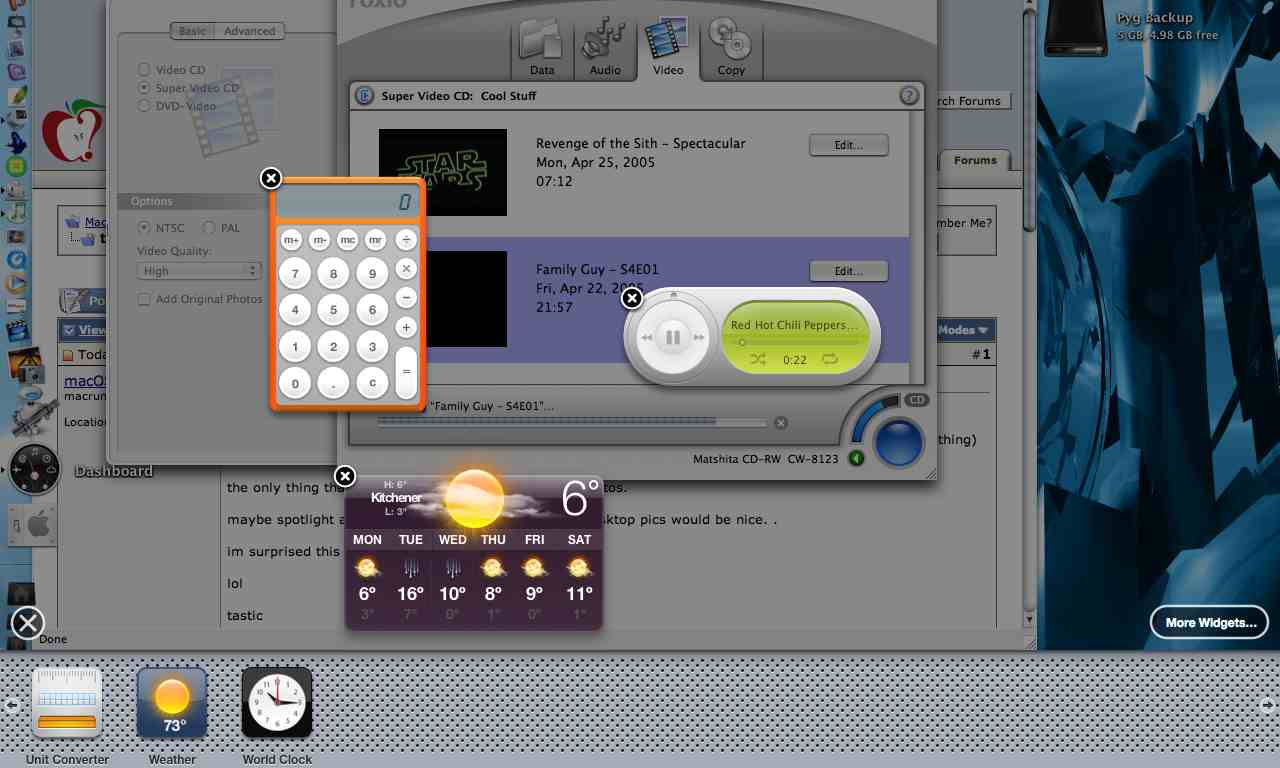Switch to the Copy tab in Roxio

coord(731,48)
